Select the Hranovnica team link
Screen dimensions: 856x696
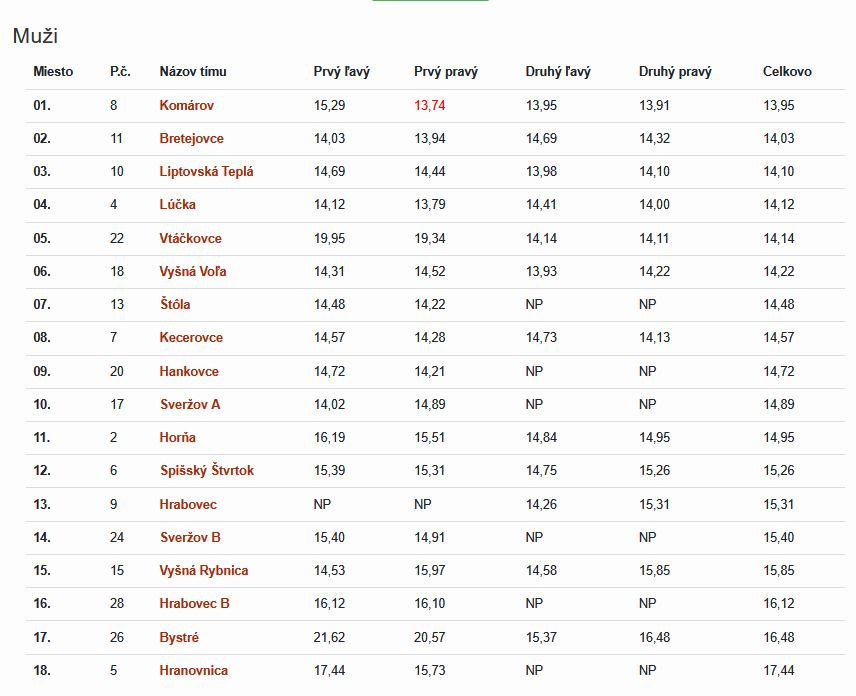tap(193, 670)
